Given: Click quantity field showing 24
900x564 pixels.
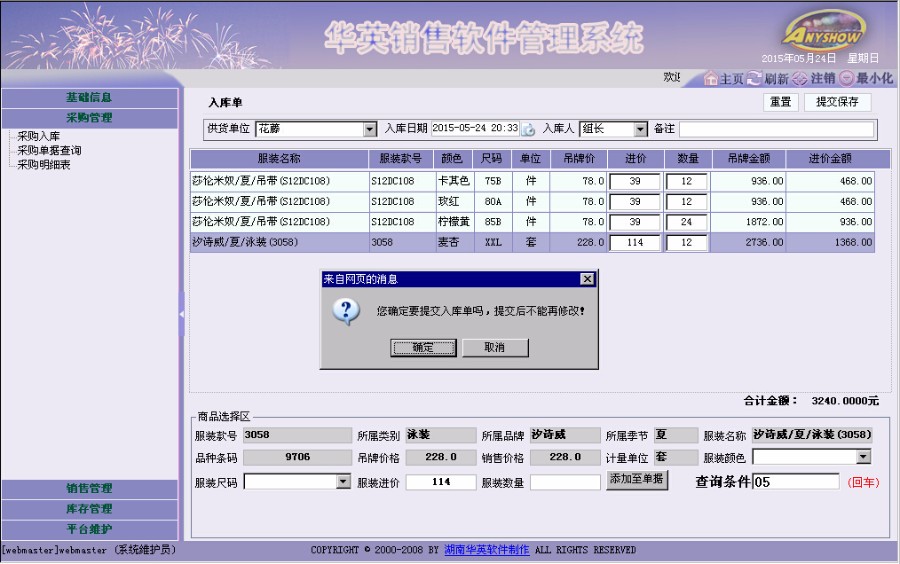Looking at the screenshot, I should click(x=686, y=222).
